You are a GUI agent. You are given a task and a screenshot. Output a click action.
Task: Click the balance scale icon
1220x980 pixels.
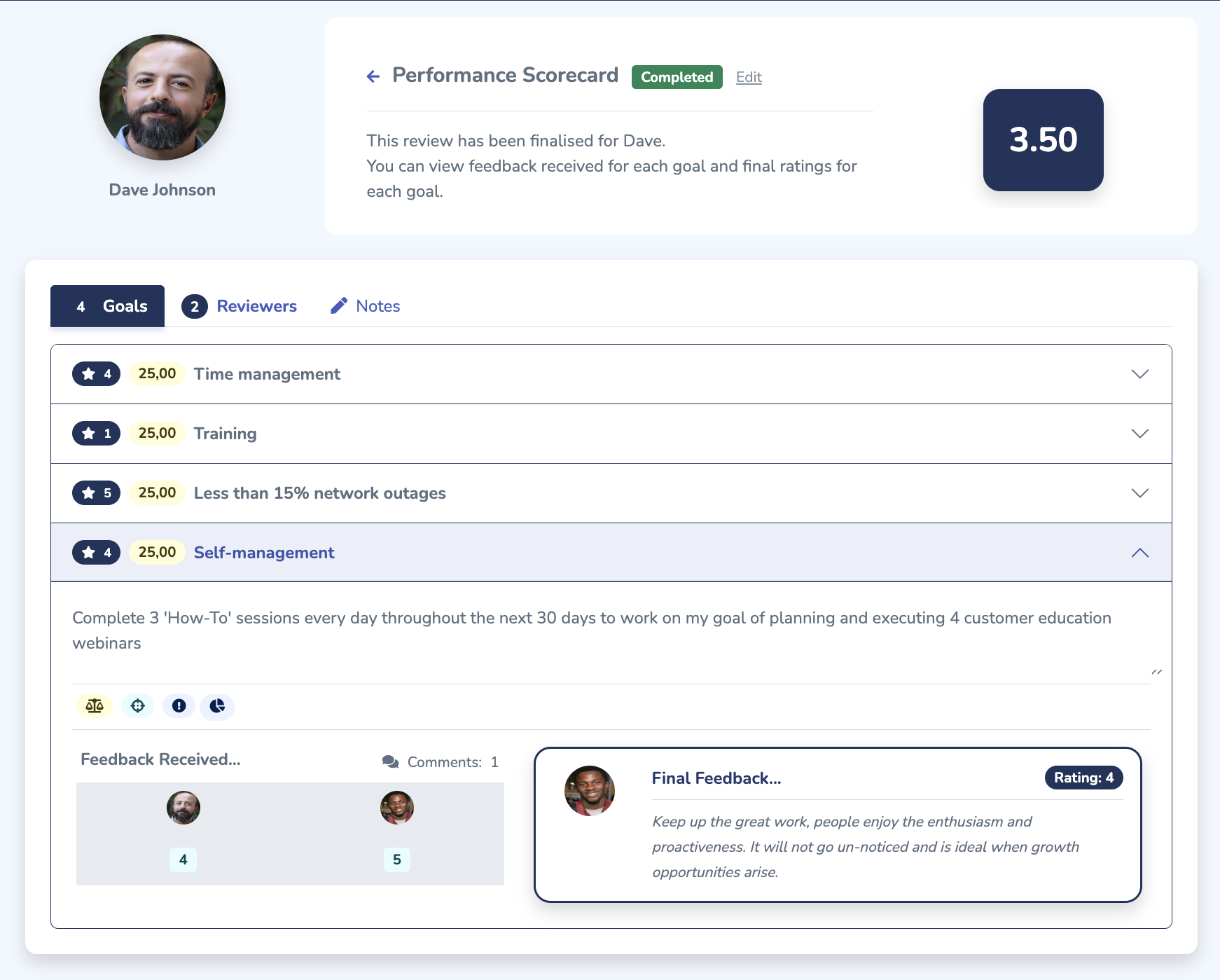pyautogui.click(x=95, y=705)
